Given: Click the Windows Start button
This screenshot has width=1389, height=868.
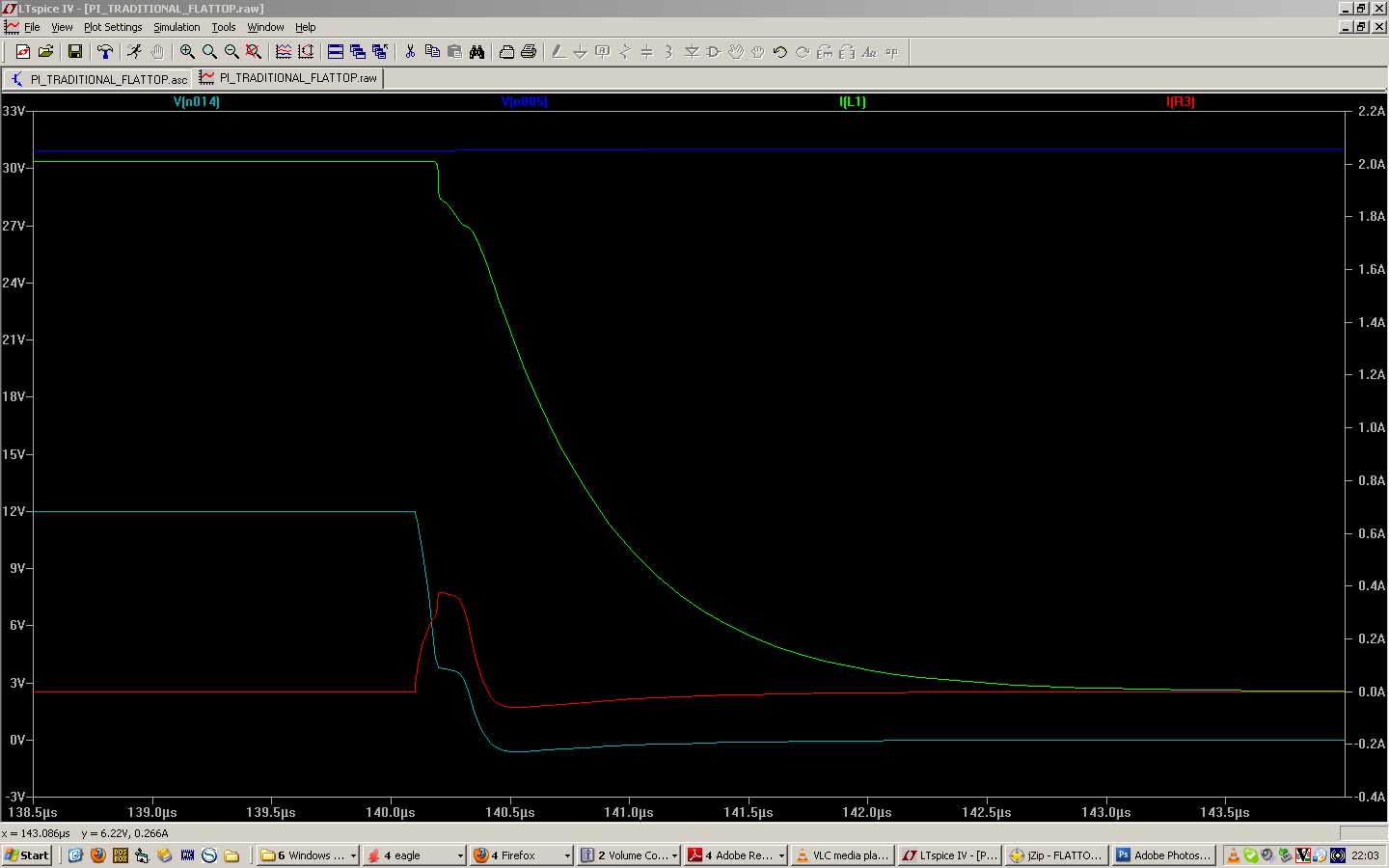Looking at the screenshot, I should 27,855.
